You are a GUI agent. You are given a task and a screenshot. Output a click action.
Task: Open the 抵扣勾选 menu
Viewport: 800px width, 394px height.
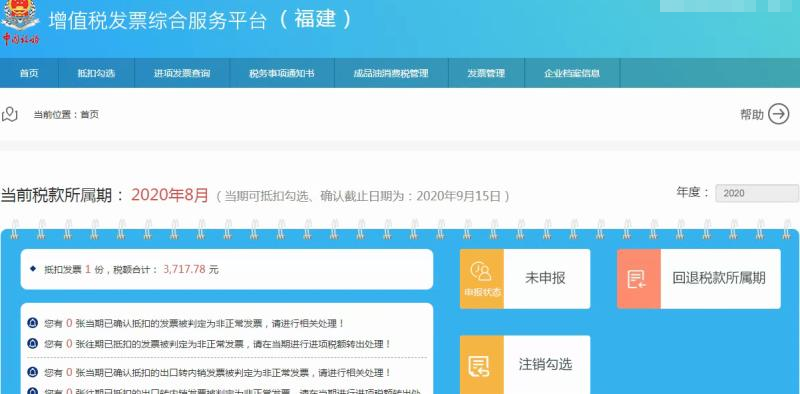(96, 73)
